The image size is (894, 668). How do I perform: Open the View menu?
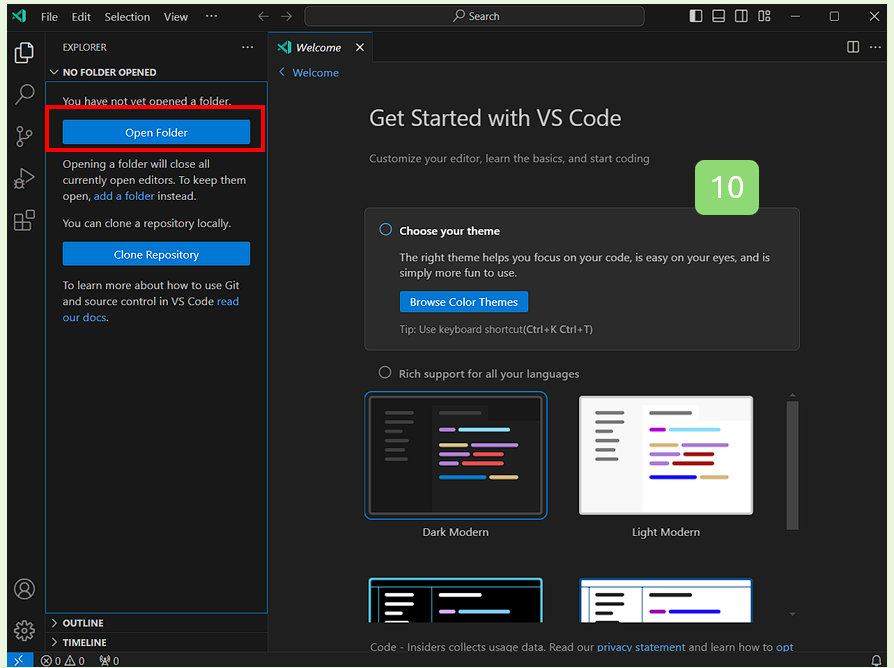pyautogui.click(x=176, y=17)
